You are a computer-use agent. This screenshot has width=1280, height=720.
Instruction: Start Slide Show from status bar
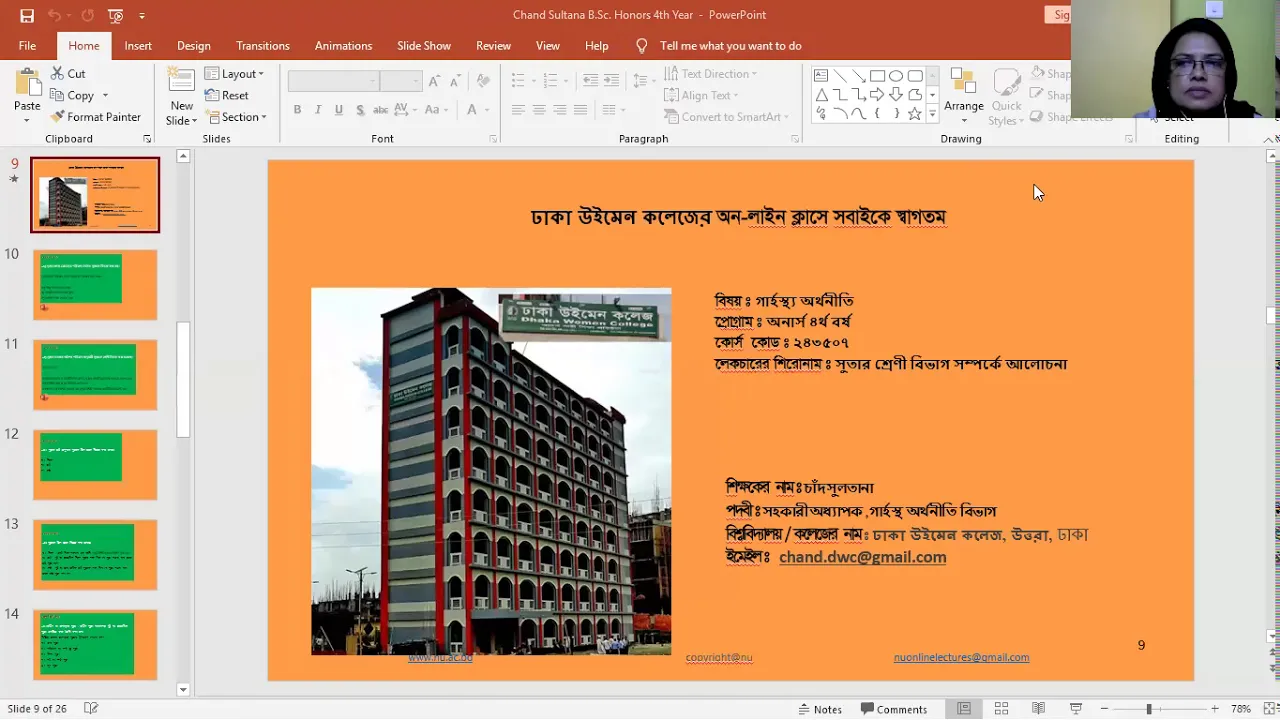[1076, 709]
